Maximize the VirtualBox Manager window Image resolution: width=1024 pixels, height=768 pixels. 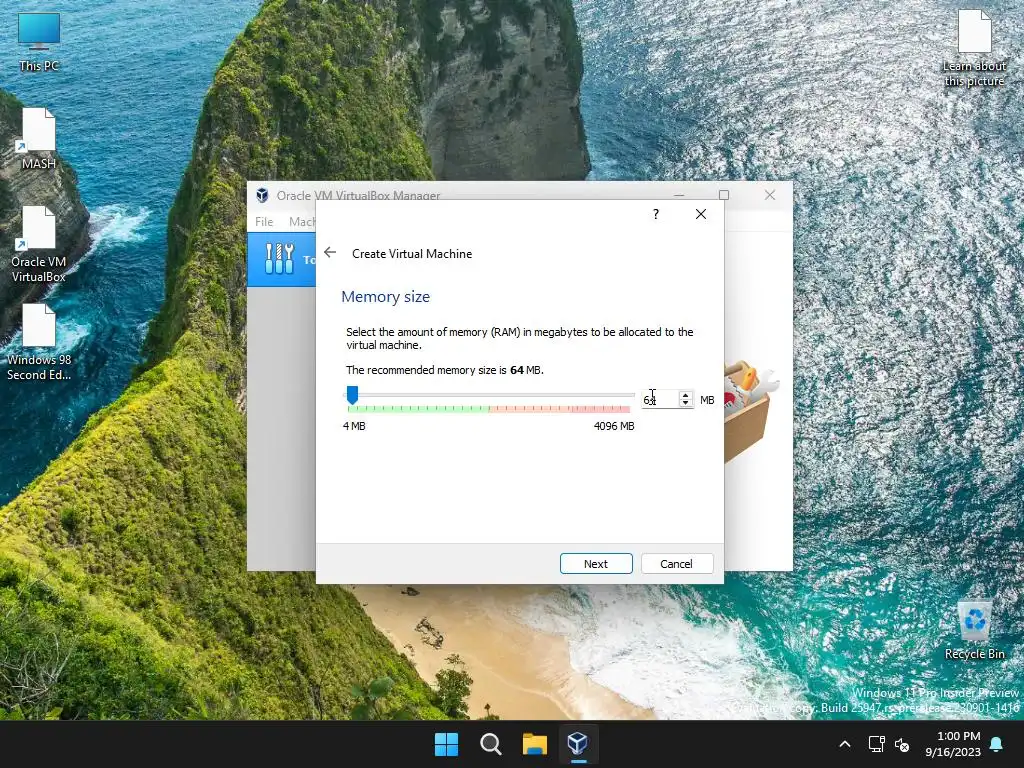pos(724,195)
